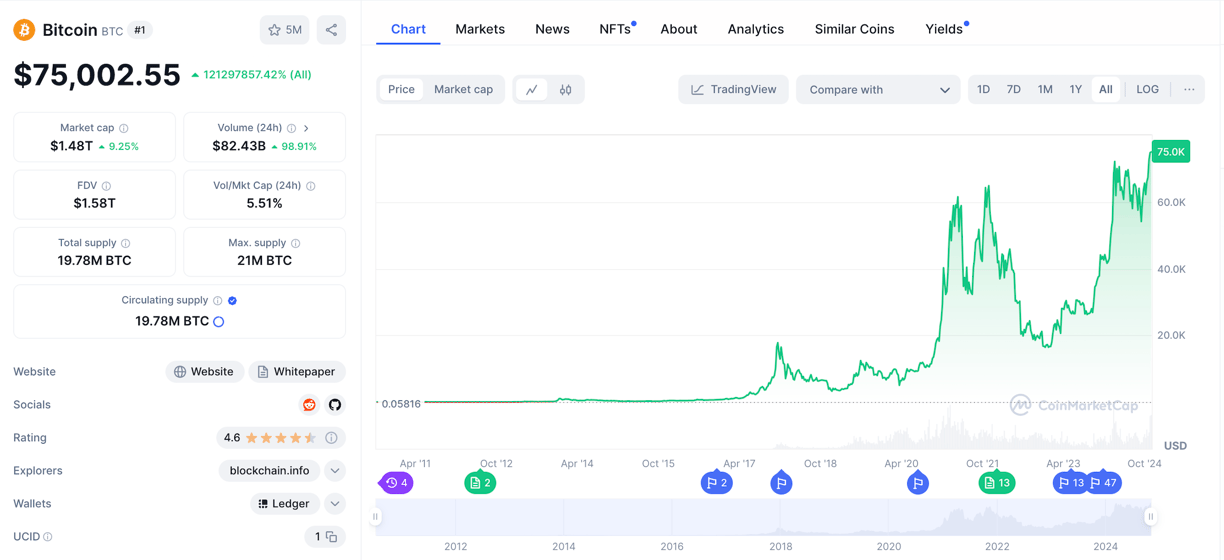Open chart more options ellipsis
The image size is (1224, 560).
click(x=1189, y=90)
